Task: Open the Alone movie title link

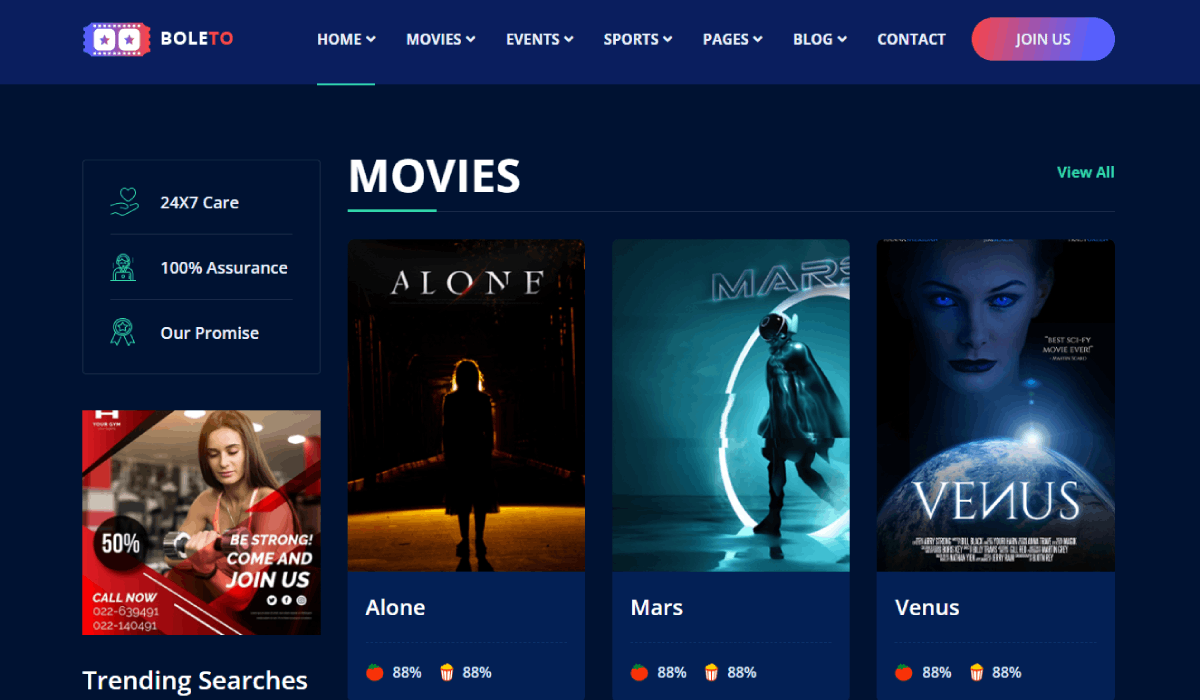Action: [x=395, y=607]
